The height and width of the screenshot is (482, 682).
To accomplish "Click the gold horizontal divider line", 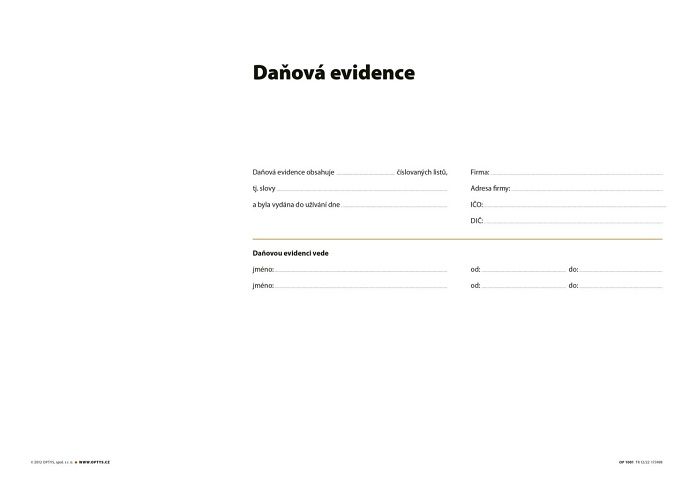I will coord(457,239).
